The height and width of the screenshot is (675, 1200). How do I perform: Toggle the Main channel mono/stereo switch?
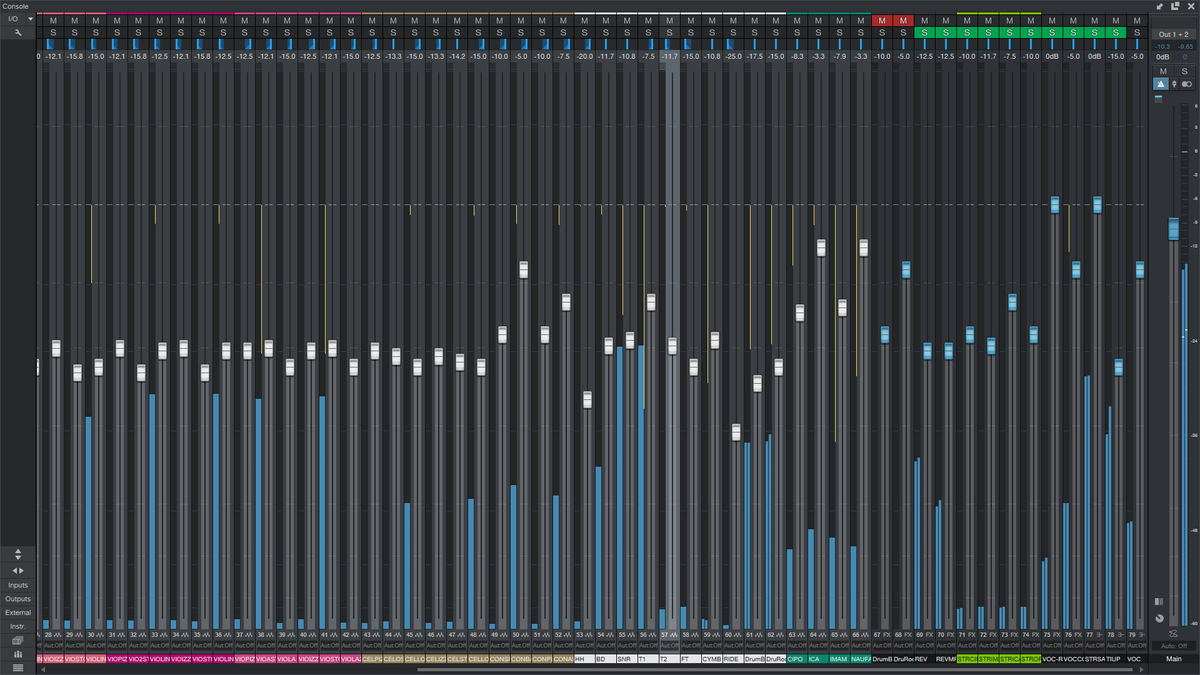coord(1187,84)
